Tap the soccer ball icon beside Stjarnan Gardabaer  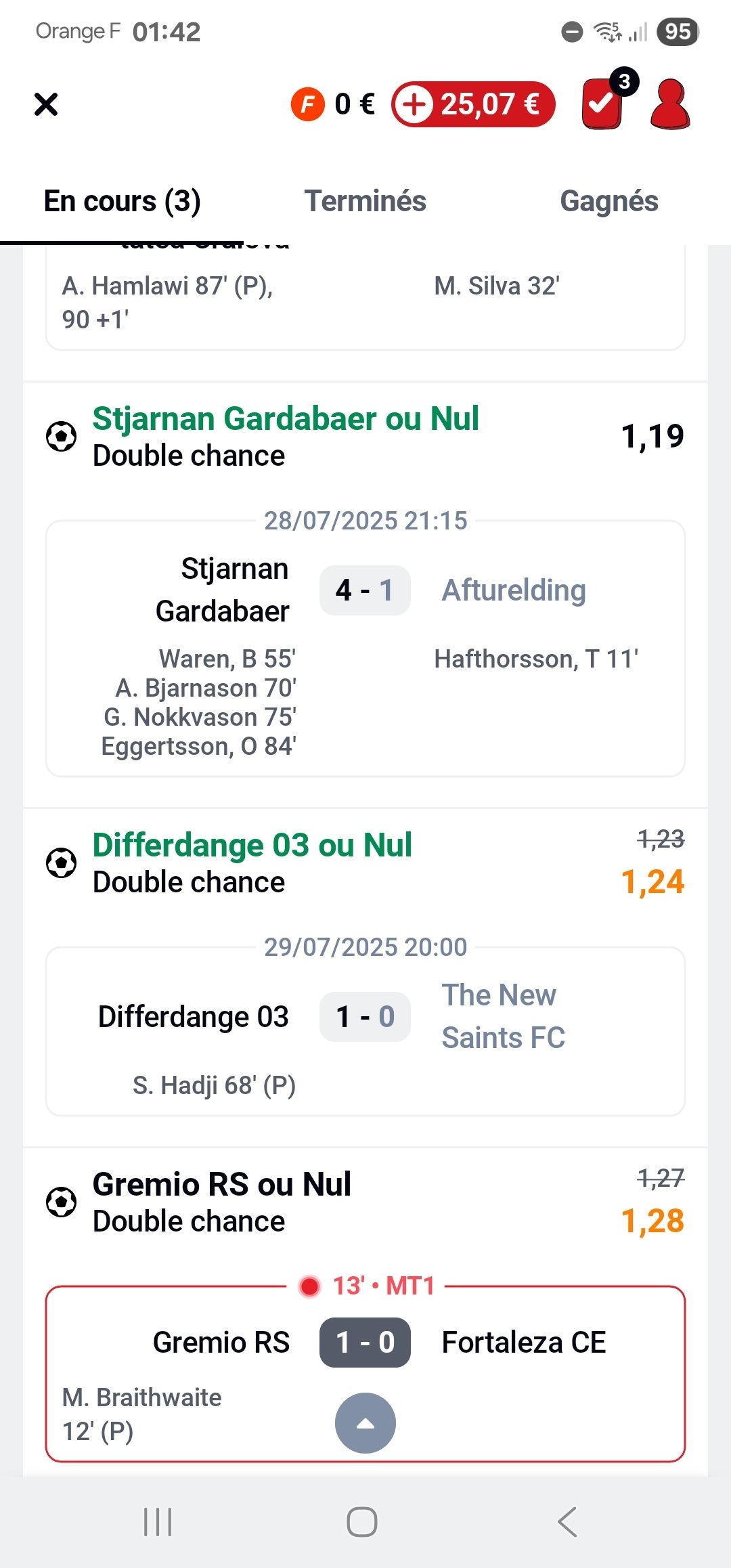tap(61, 436)
